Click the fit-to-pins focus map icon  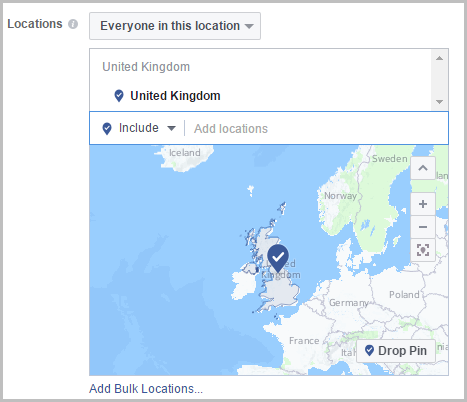(423, 250)
